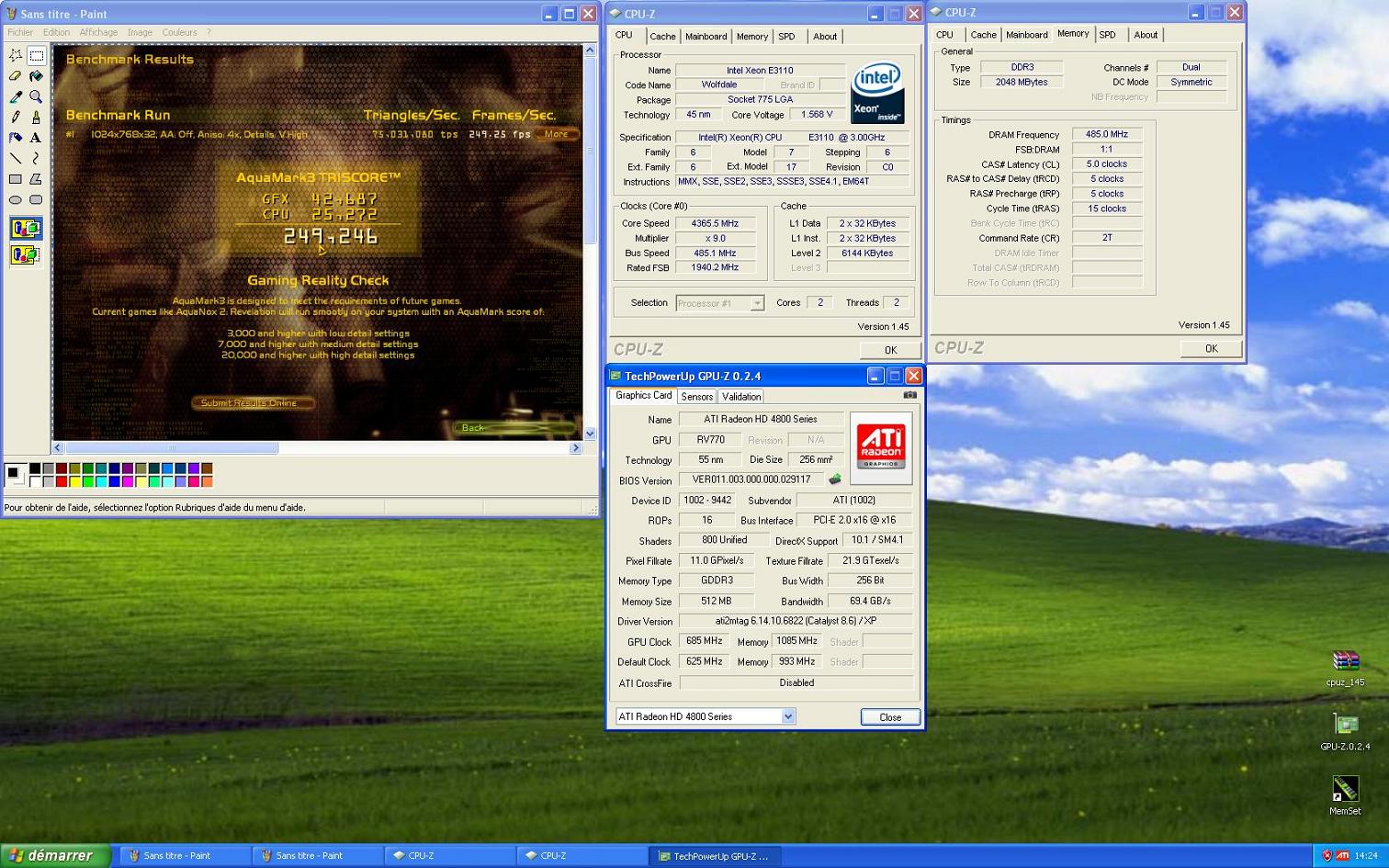The height and width of the screenshot is (868, 1389).
Task: Select the Pencil tool in Paint
Action: 16,118
